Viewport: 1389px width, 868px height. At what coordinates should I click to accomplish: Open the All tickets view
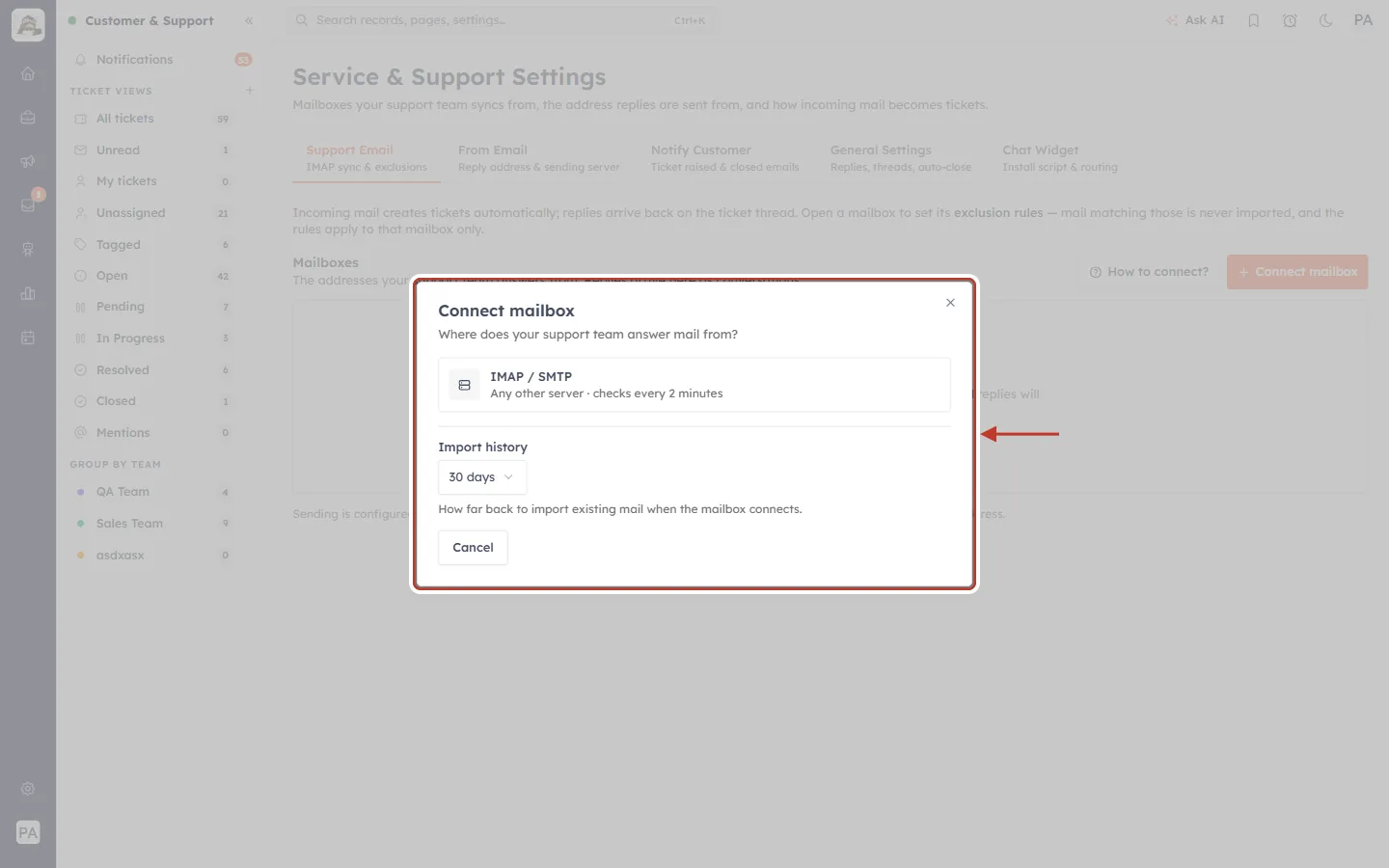pyautogui.click(x=152, y=119)
